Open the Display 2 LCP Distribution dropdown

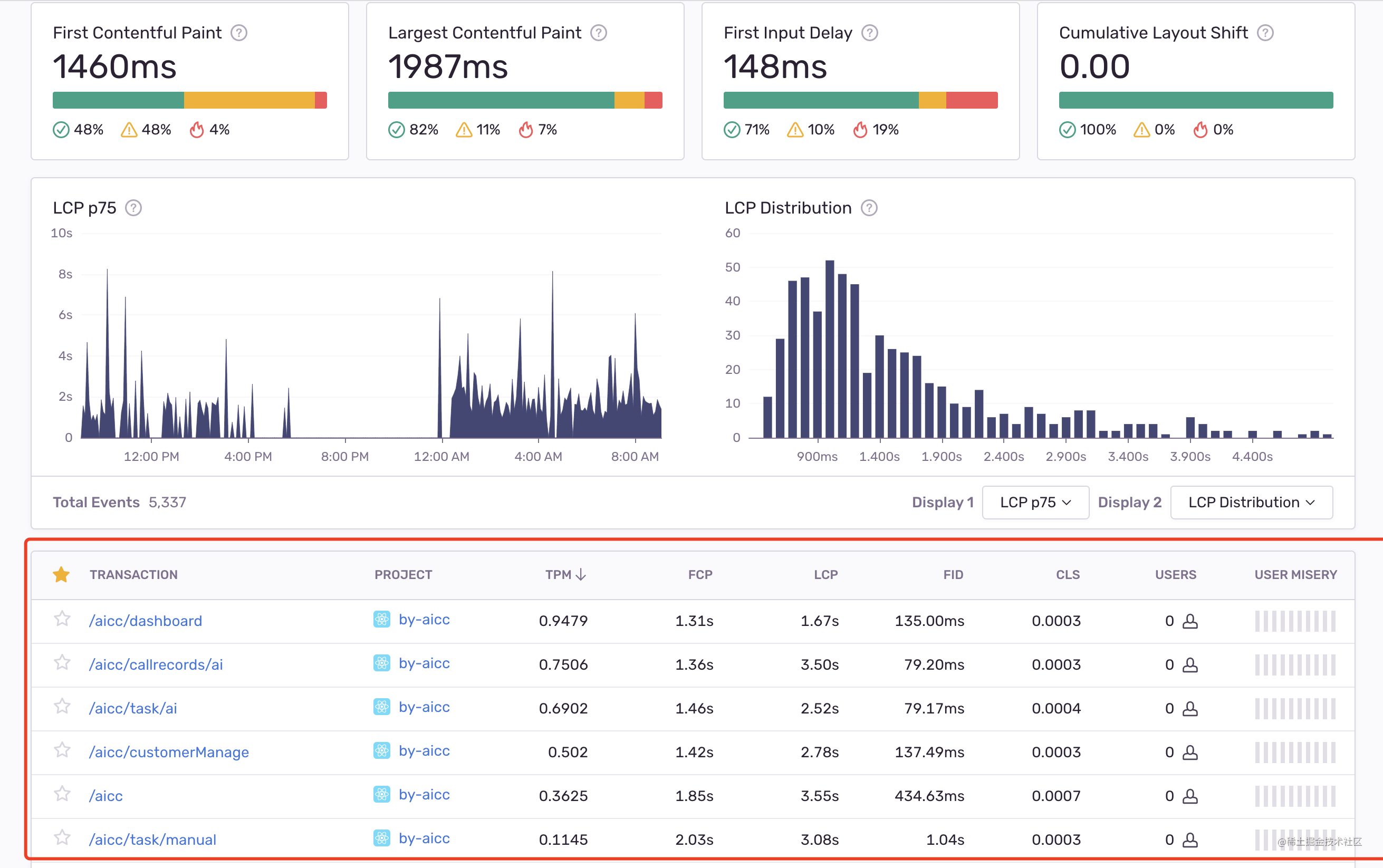[1252, 503]
